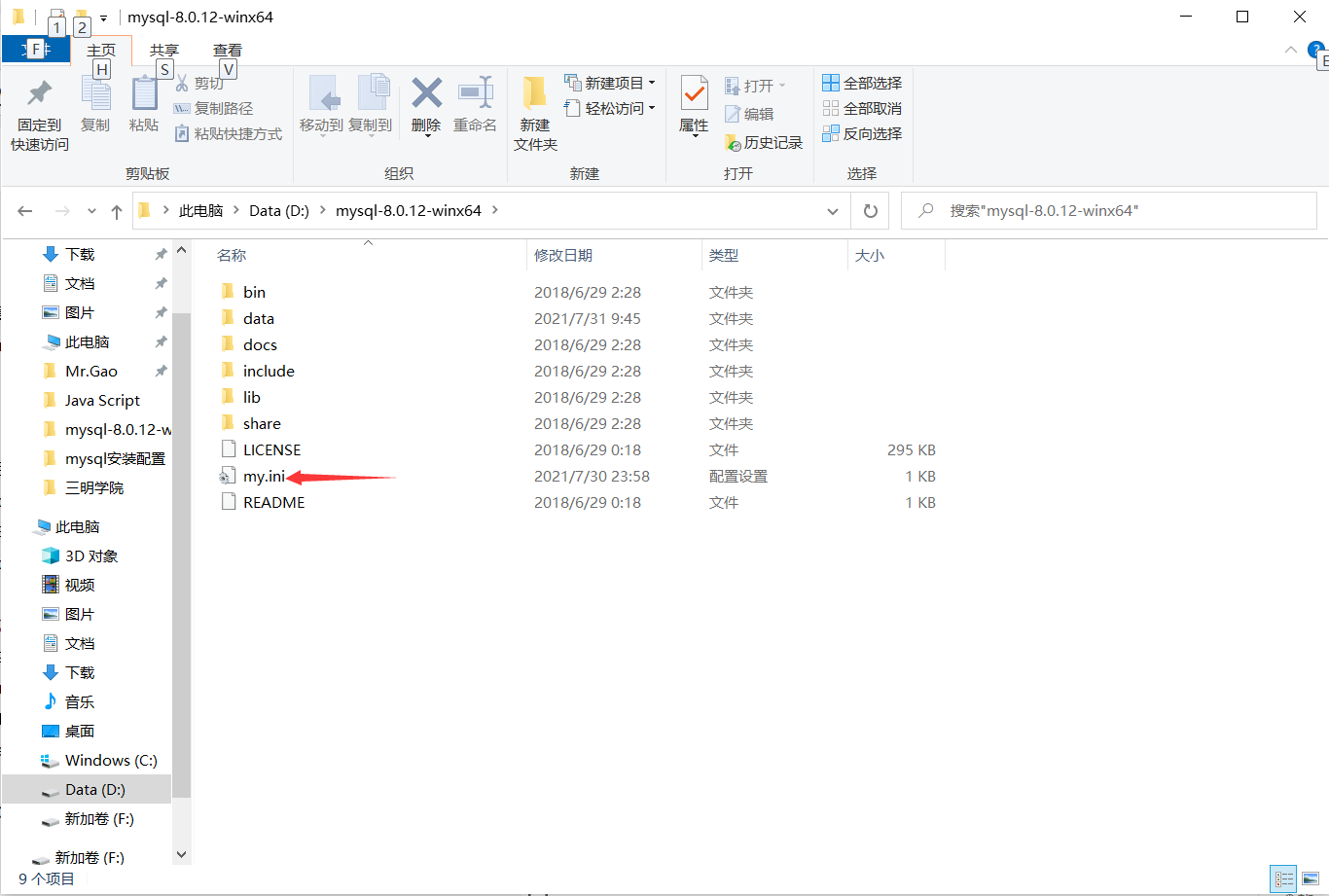Viewport: 1329px width, 896px height.
Task: Switch to details view icon
Action: coord(1284,878)
